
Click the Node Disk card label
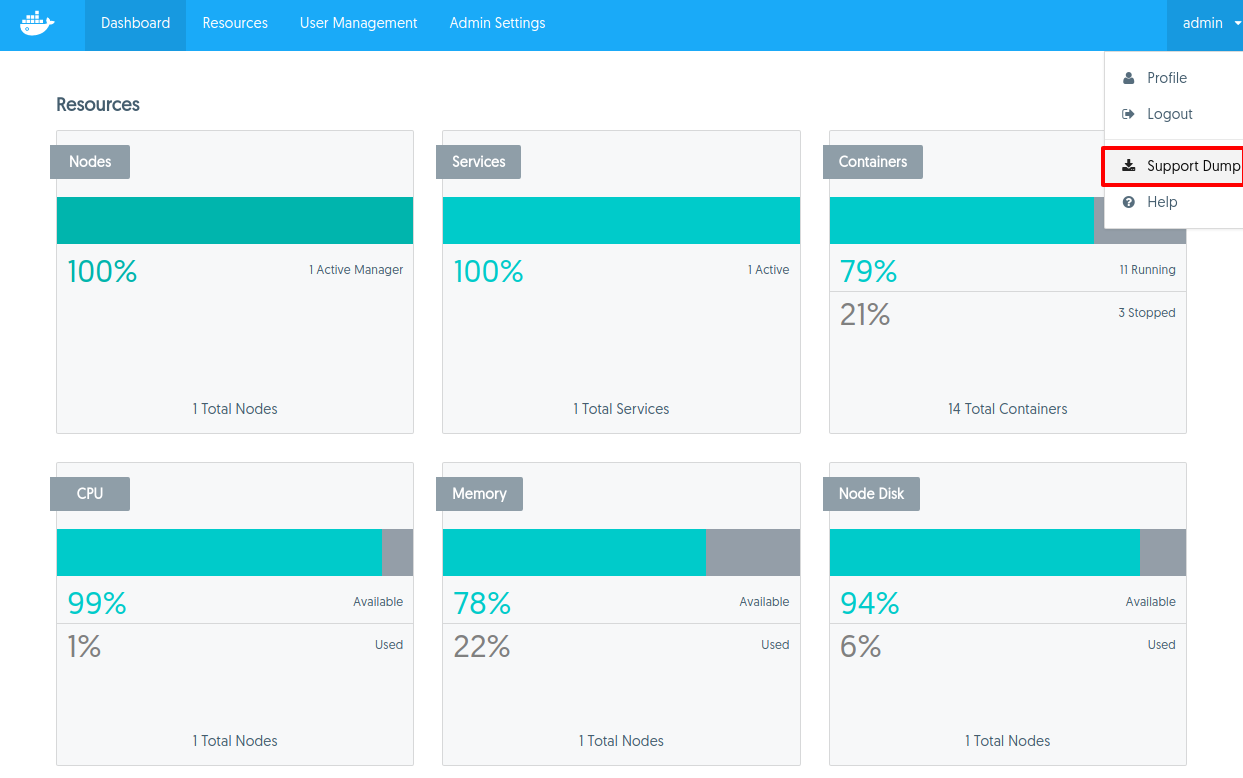(871, 494)
